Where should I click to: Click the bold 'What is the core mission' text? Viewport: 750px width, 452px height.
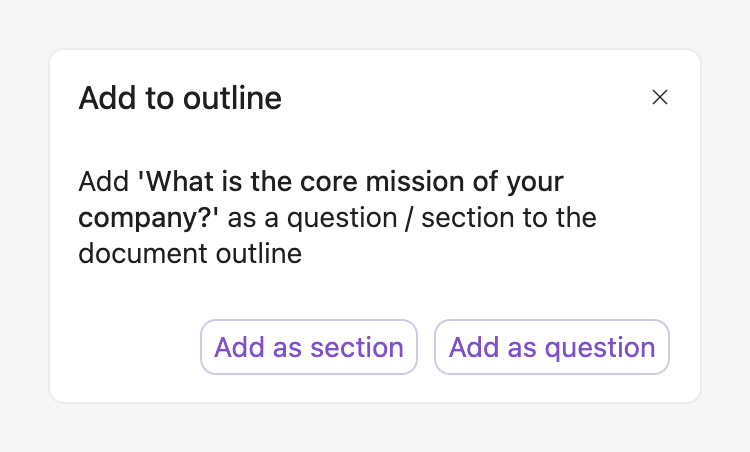pyautogui.click(x=300, y=184)
